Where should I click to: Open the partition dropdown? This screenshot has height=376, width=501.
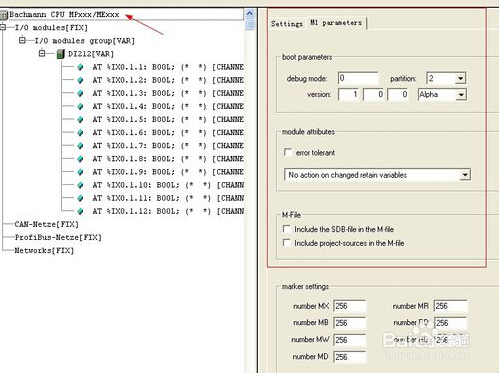(460, 79)
